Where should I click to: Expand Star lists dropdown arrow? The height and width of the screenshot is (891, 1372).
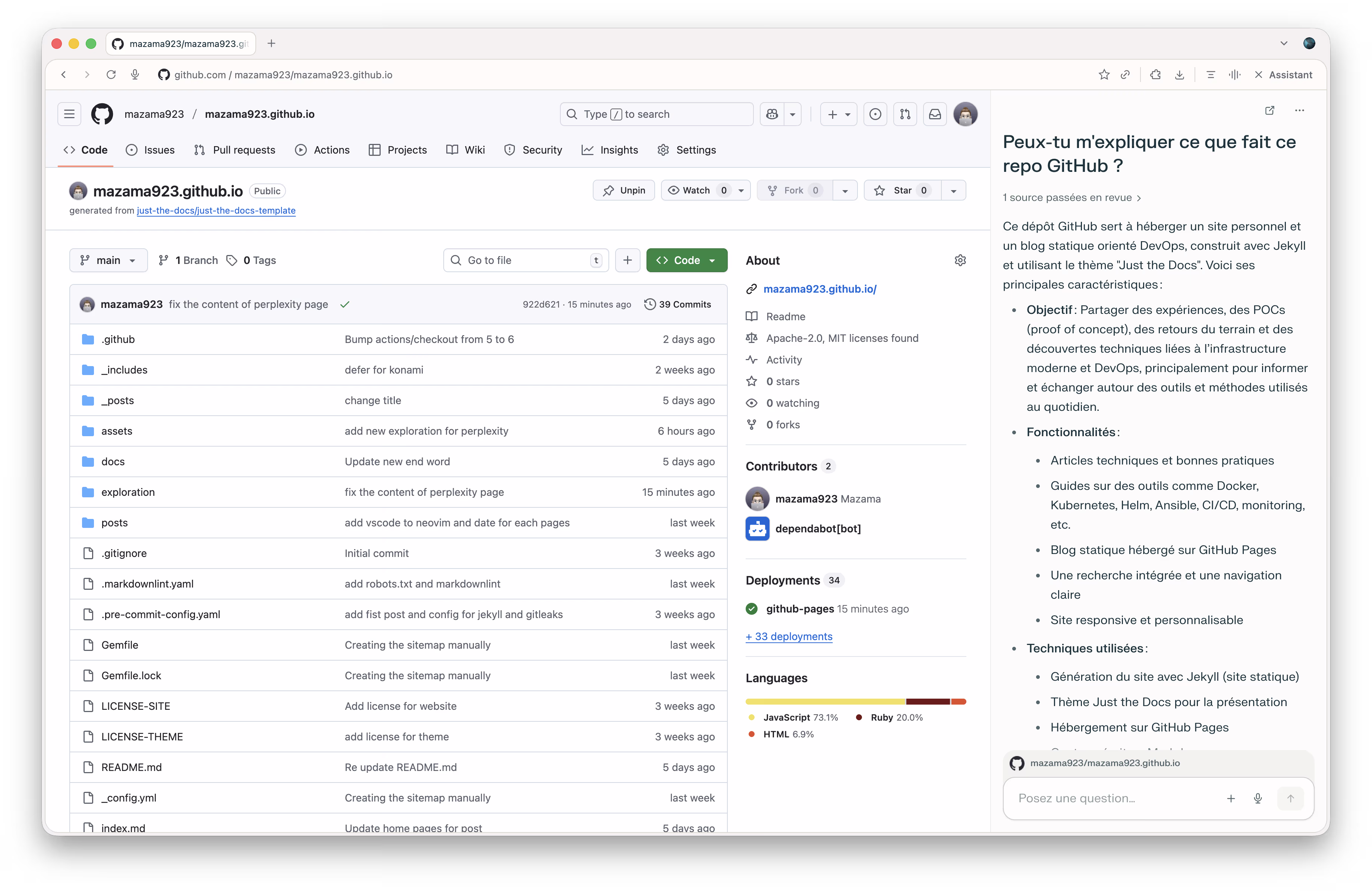coord(953,191)
